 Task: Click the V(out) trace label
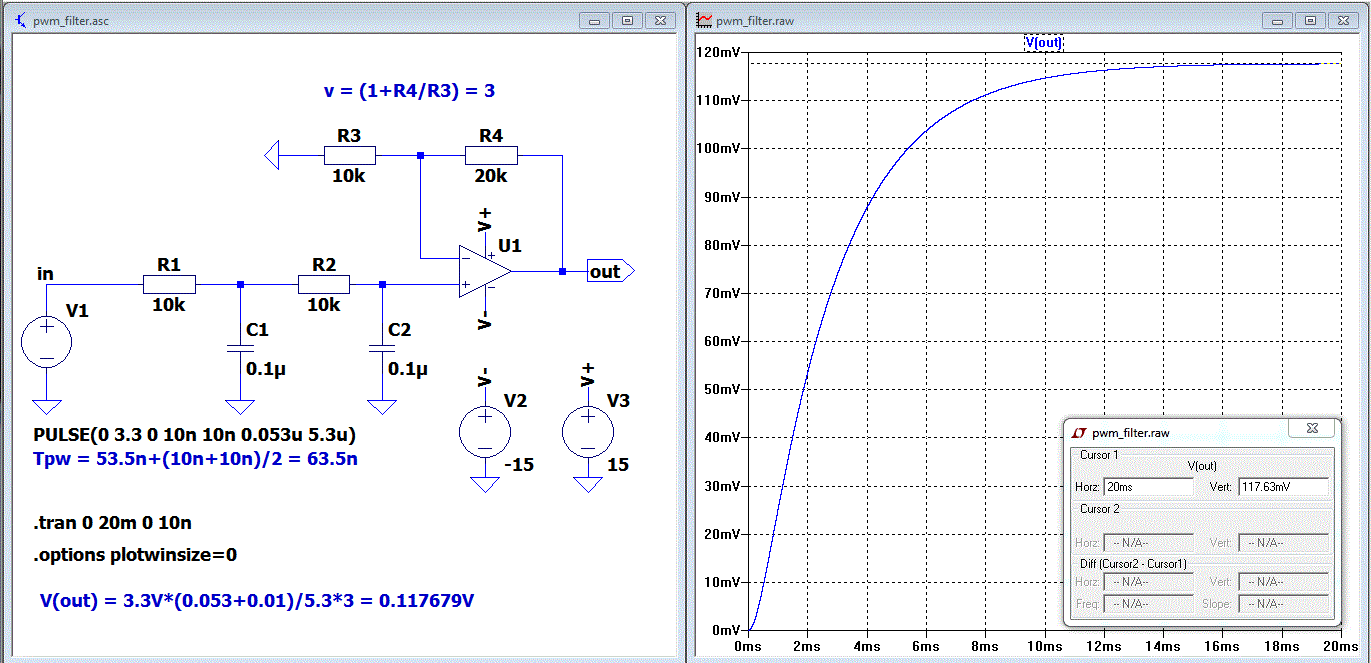tap(1043, 42)
